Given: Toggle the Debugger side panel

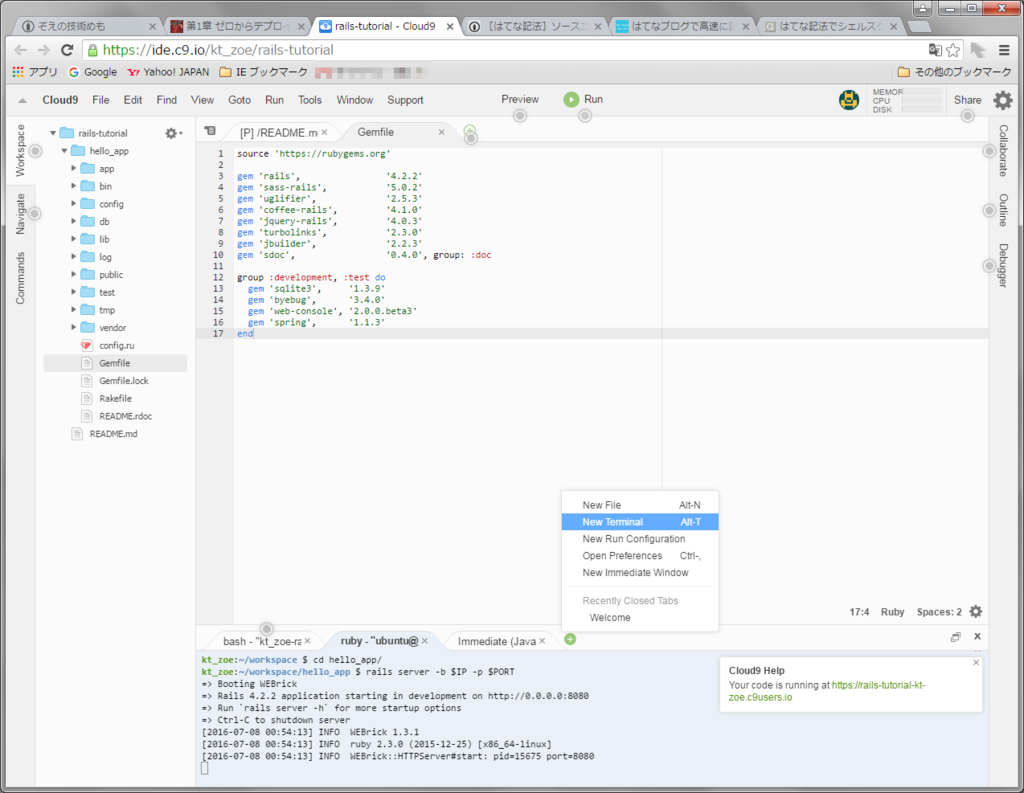Looking at the screenshot, I should (x=1003, y=266).
